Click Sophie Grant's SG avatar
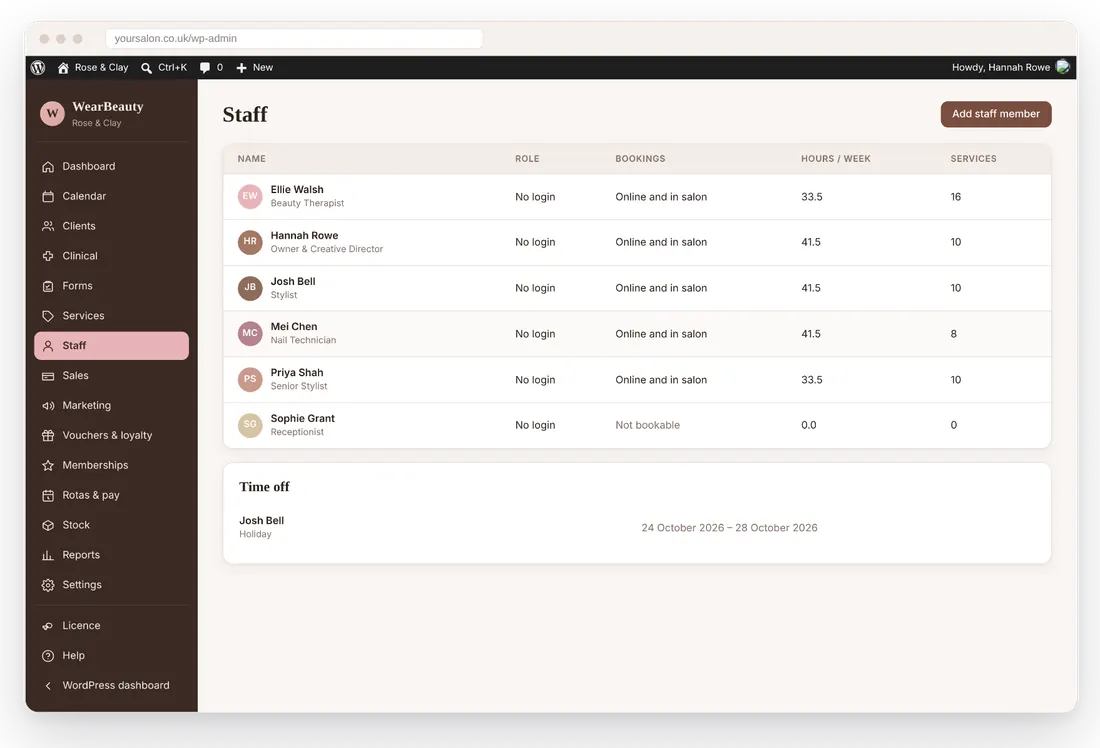 250,425
